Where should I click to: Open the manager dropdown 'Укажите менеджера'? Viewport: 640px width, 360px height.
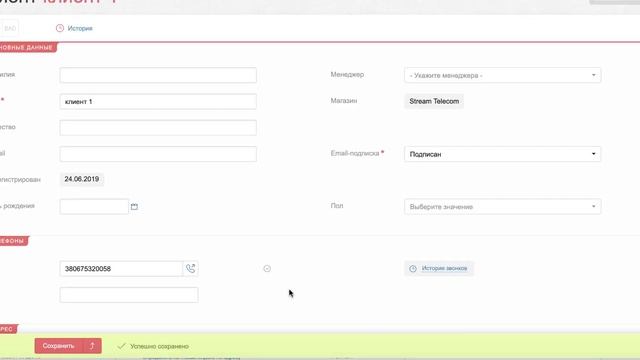pos(502,75)
